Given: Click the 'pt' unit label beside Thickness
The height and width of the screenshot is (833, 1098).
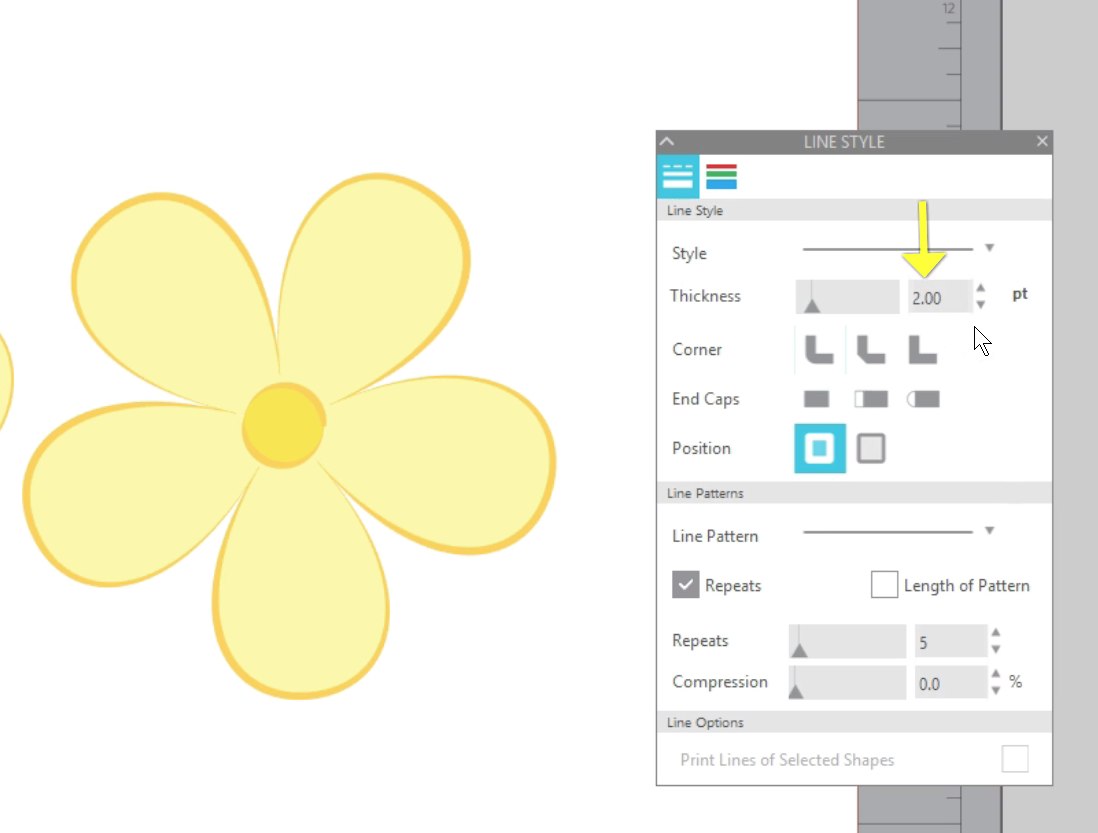Looking at the screenshot, I should [x=1020, y=295].
